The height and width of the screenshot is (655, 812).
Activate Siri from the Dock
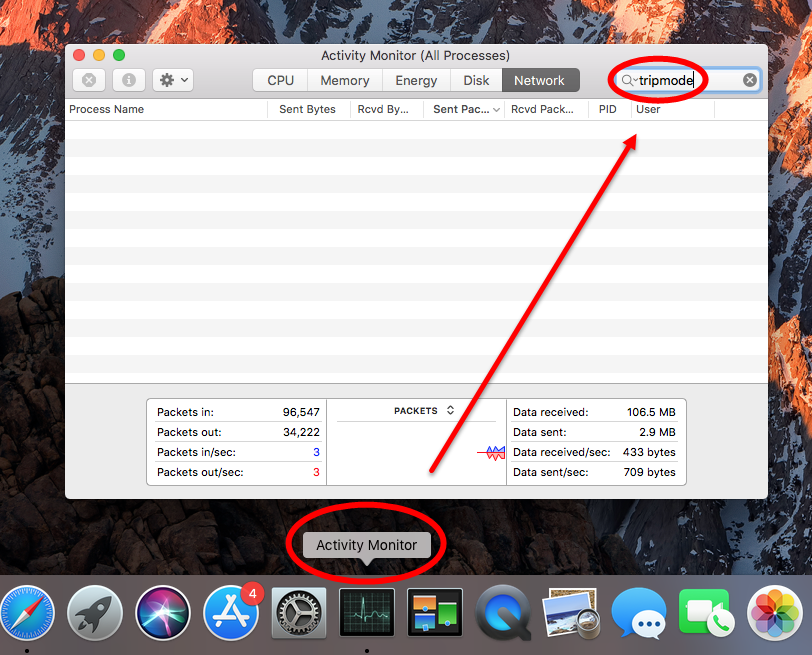pos(163,611)
